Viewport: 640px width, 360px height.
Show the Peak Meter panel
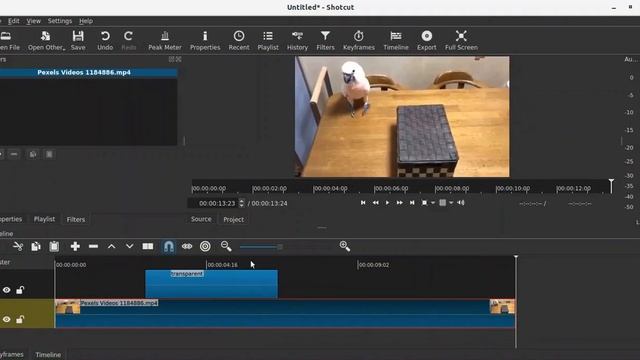(x=165, y=40)
